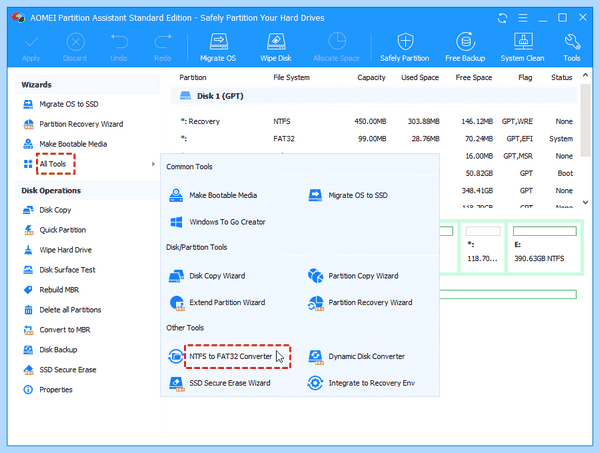The height and width of the screenshot is (453, 600).
Task: Click the refresh icon in title bar
Action: [502, 18]
